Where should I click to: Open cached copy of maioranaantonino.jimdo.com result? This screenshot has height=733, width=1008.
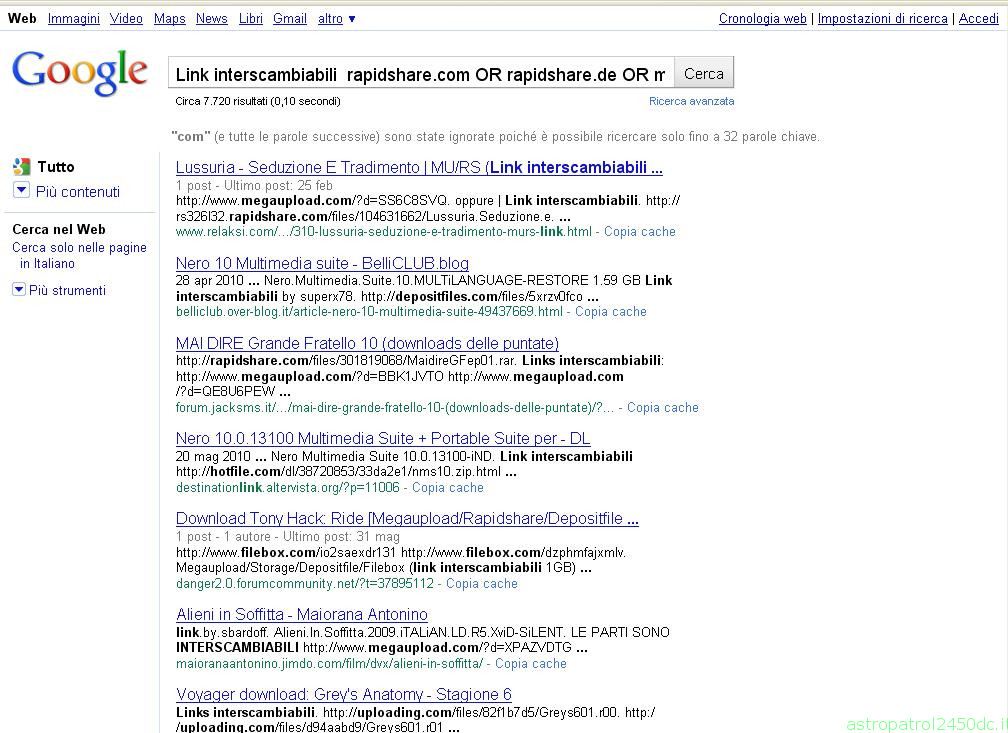(x=531, y=663)
